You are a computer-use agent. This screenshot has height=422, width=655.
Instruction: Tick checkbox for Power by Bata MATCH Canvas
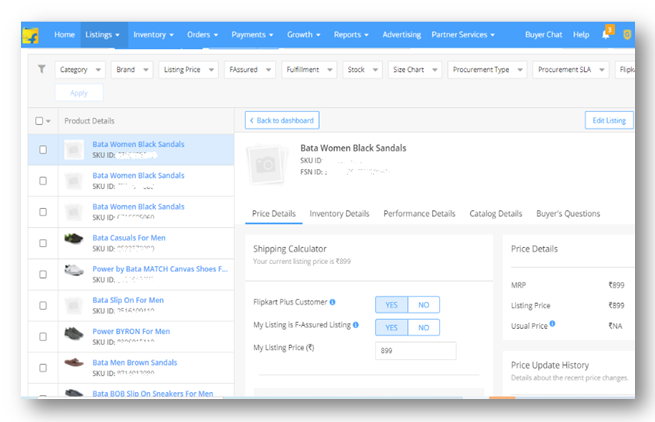click(43, 275)
